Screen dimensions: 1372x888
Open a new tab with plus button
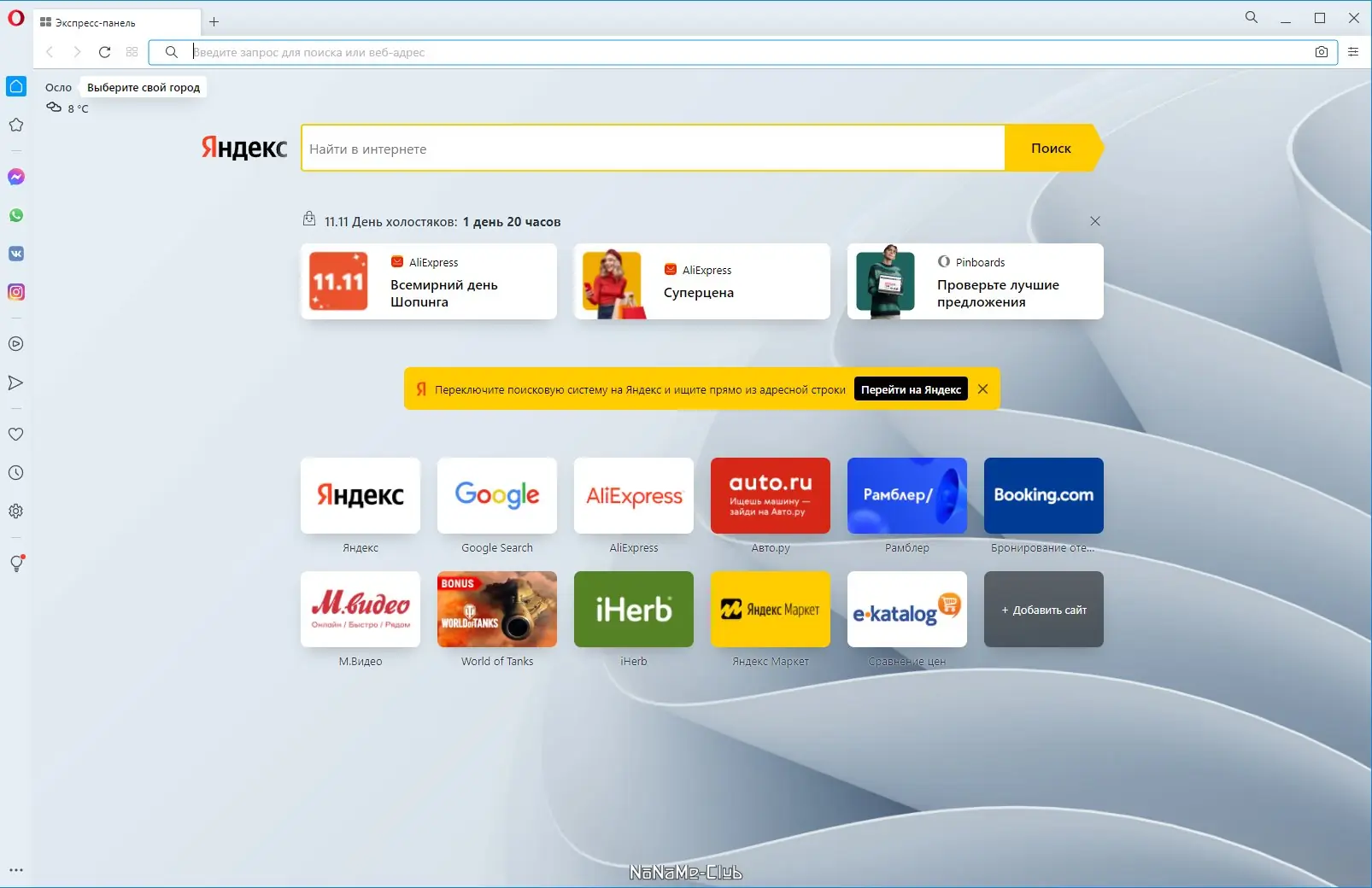tap(214, 22)
